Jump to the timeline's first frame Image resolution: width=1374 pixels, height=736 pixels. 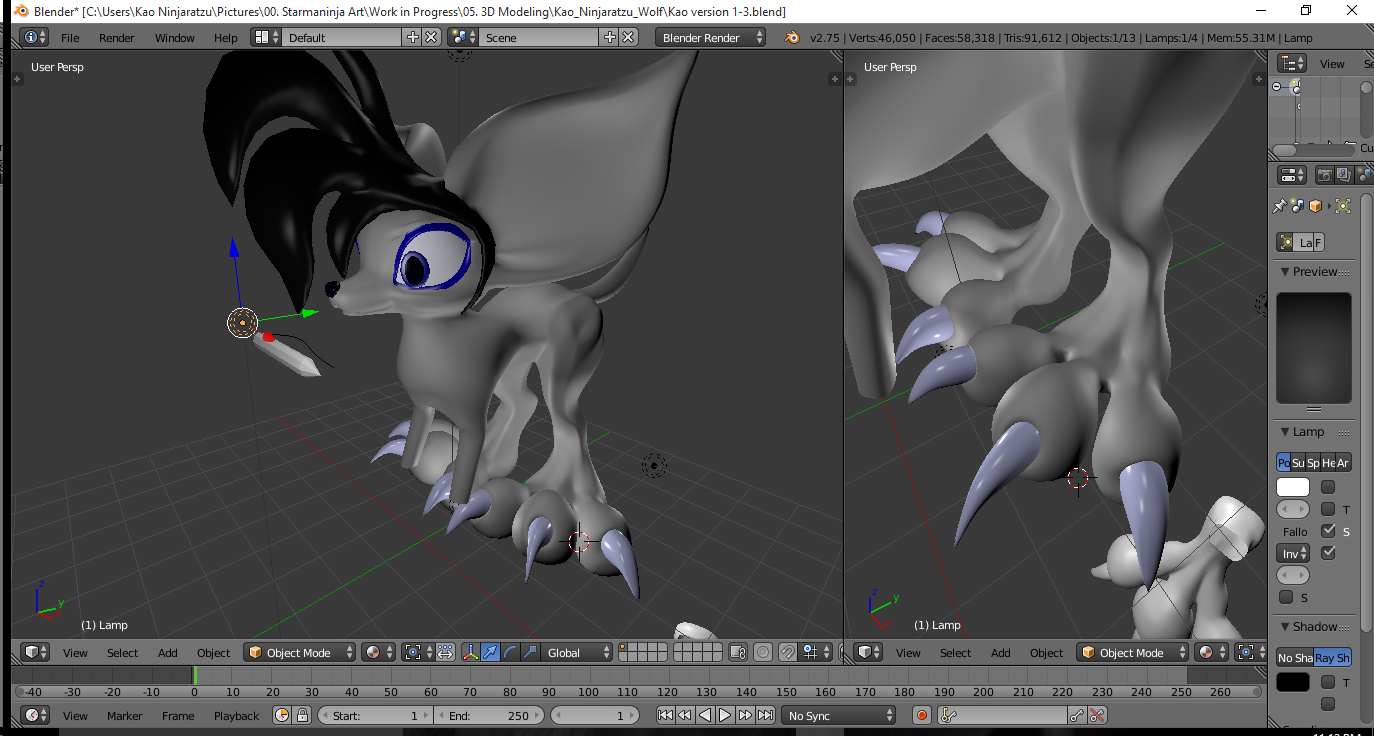[x=665, y=716]
